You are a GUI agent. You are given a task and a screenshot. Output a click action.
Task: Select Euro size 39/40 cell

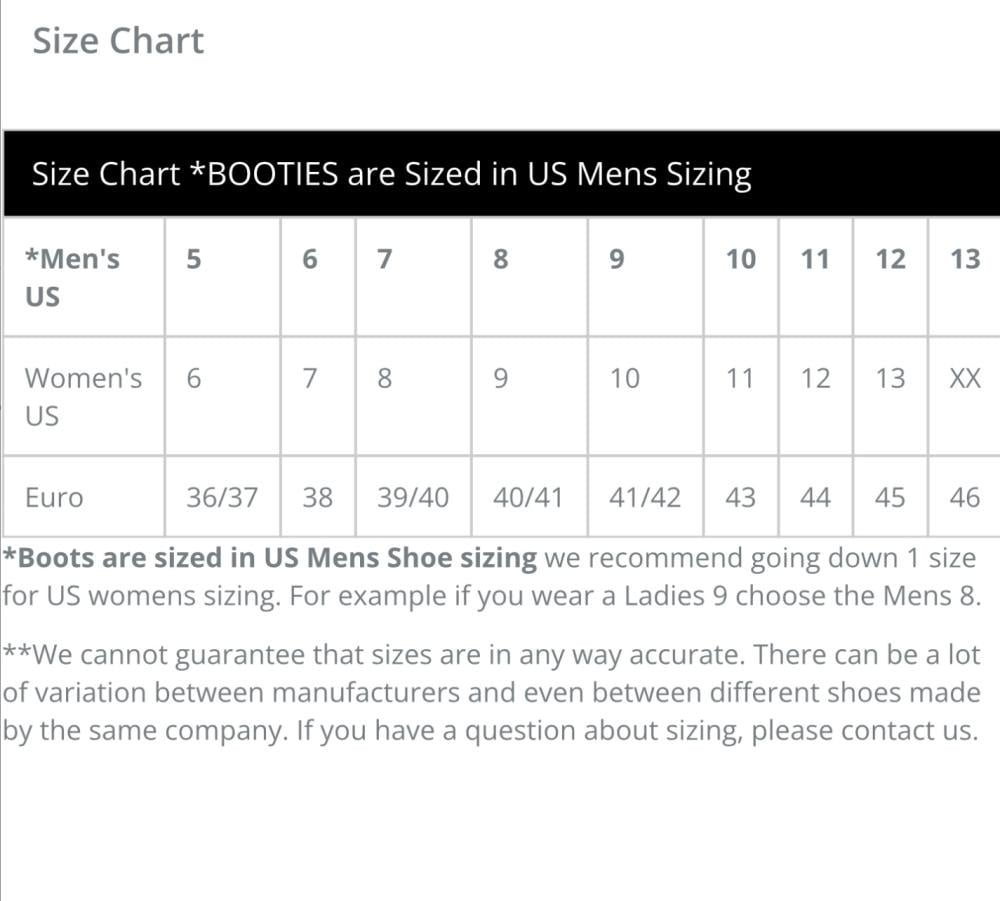[413, 497]
